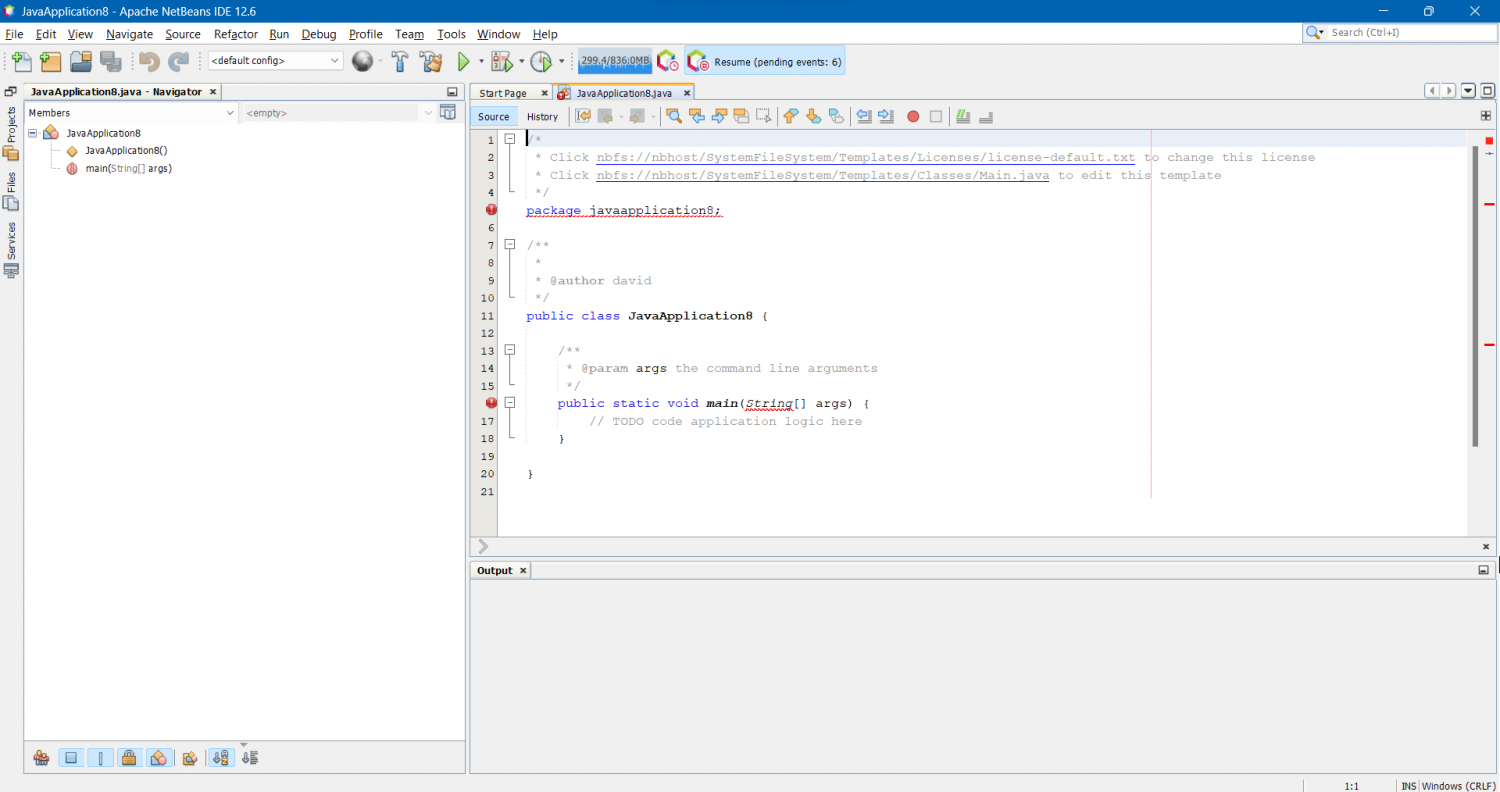The height and width of the screenshot is (792, 1500).
Task: Open the Files side panel
Action: (x=11, y=191)
